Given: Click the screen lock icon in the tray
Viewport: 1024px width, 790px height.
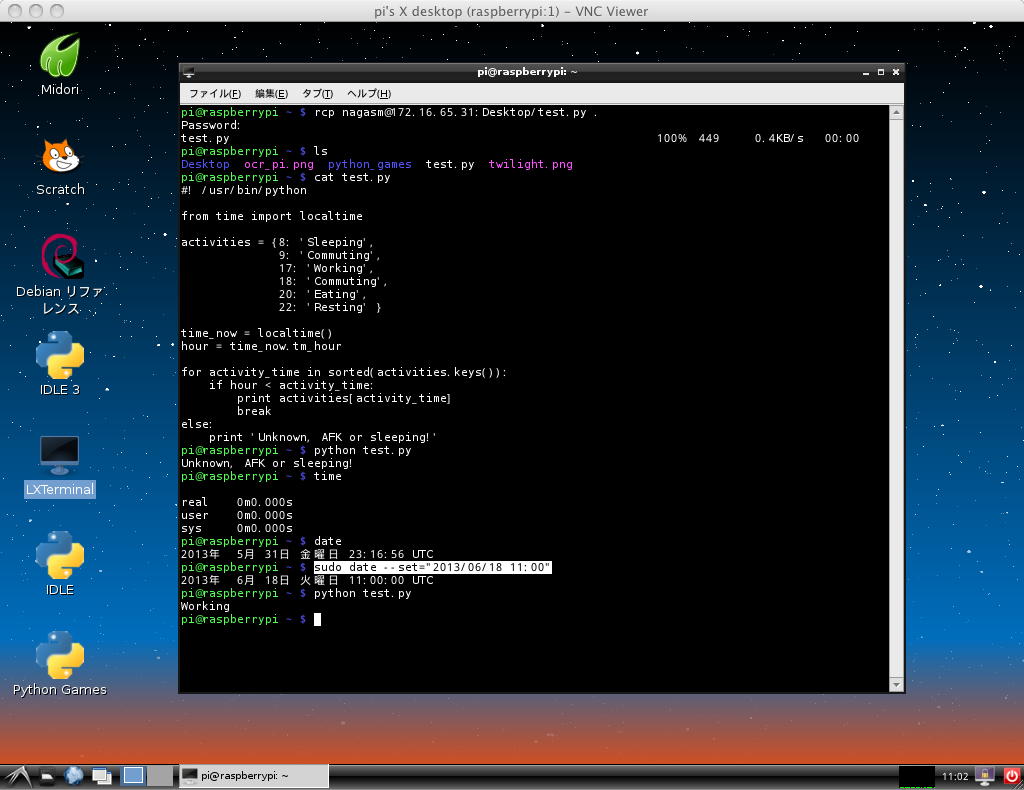Looking at the screenshot, I should point(984,775).
